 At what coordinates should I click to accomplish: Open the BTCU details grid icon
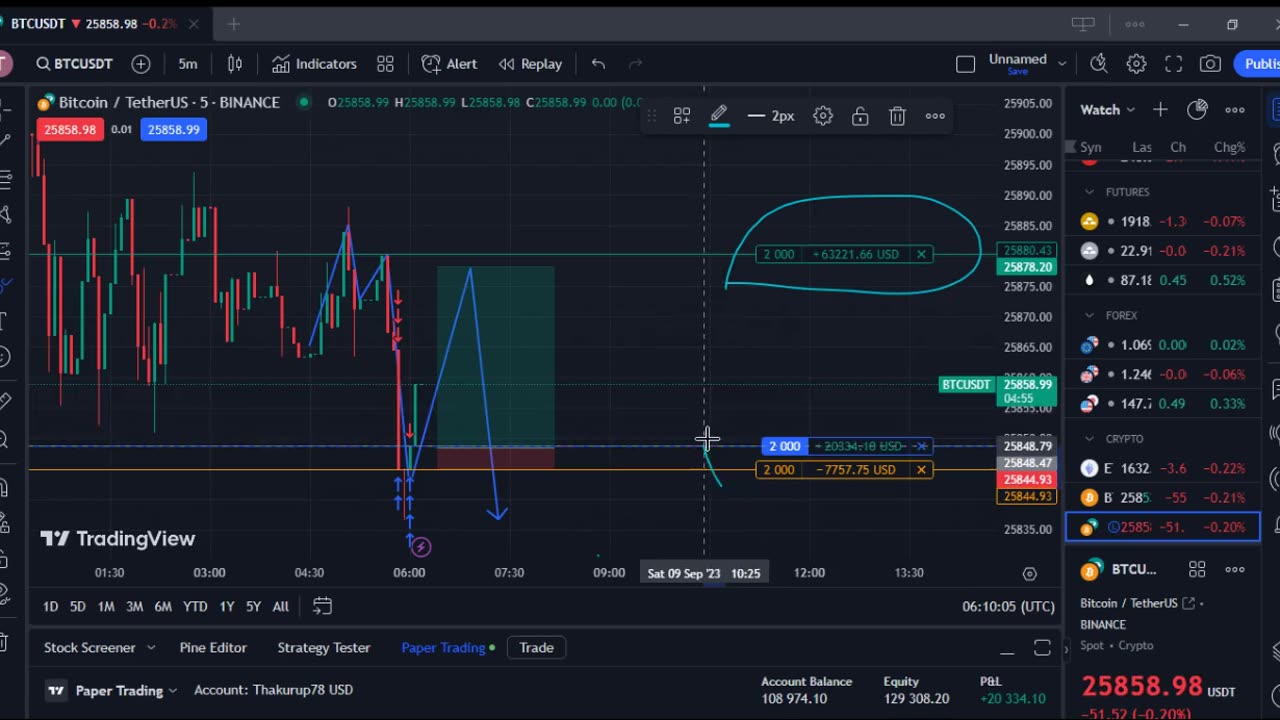(1197, 569)
